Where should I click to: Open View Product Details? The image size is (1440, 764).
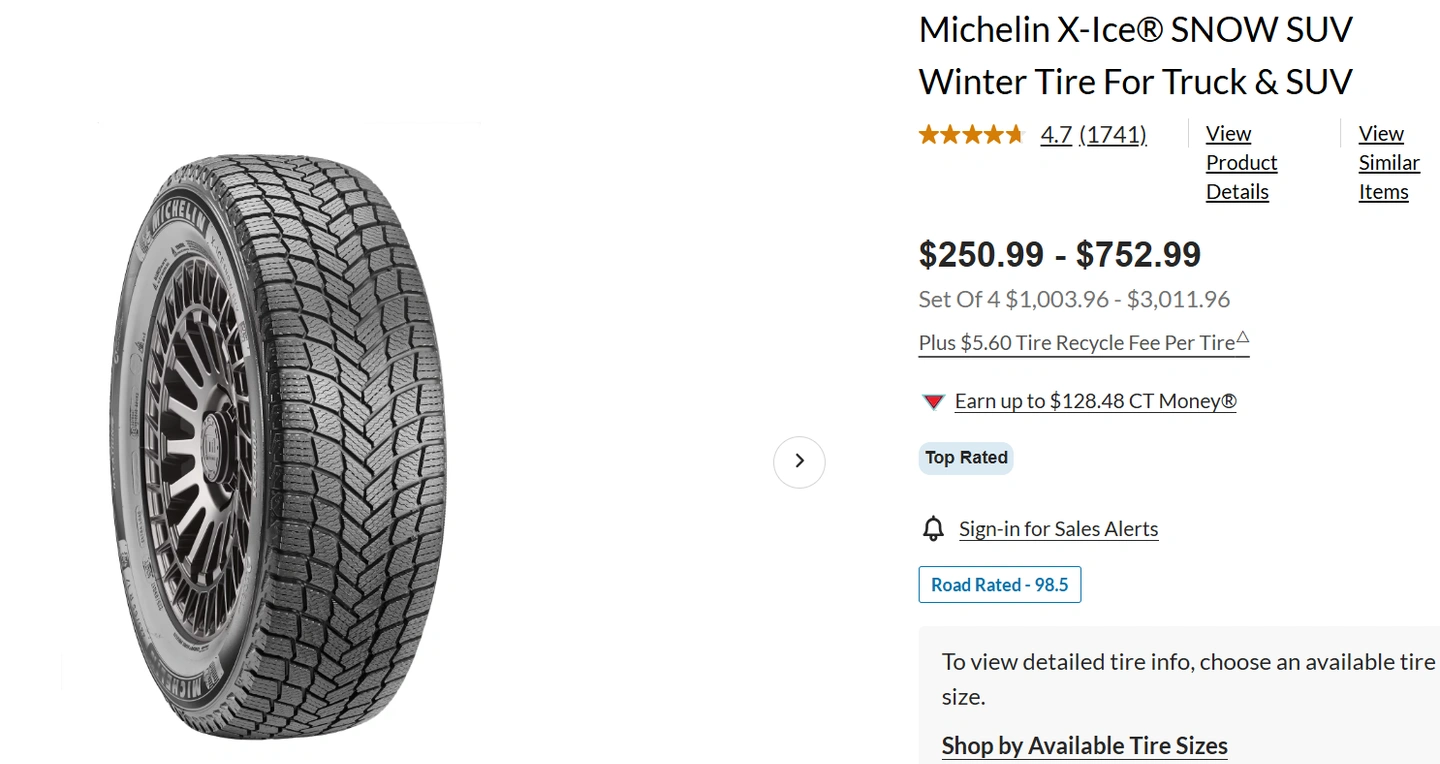pos(1241,162)
